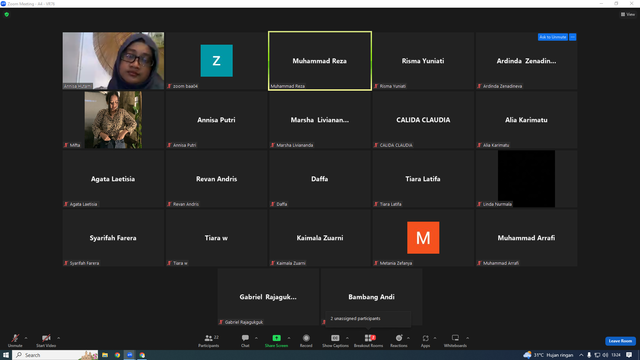Select Mifta's video thumbnail
This screenshot has height=360, width=640.
(113, 120)
